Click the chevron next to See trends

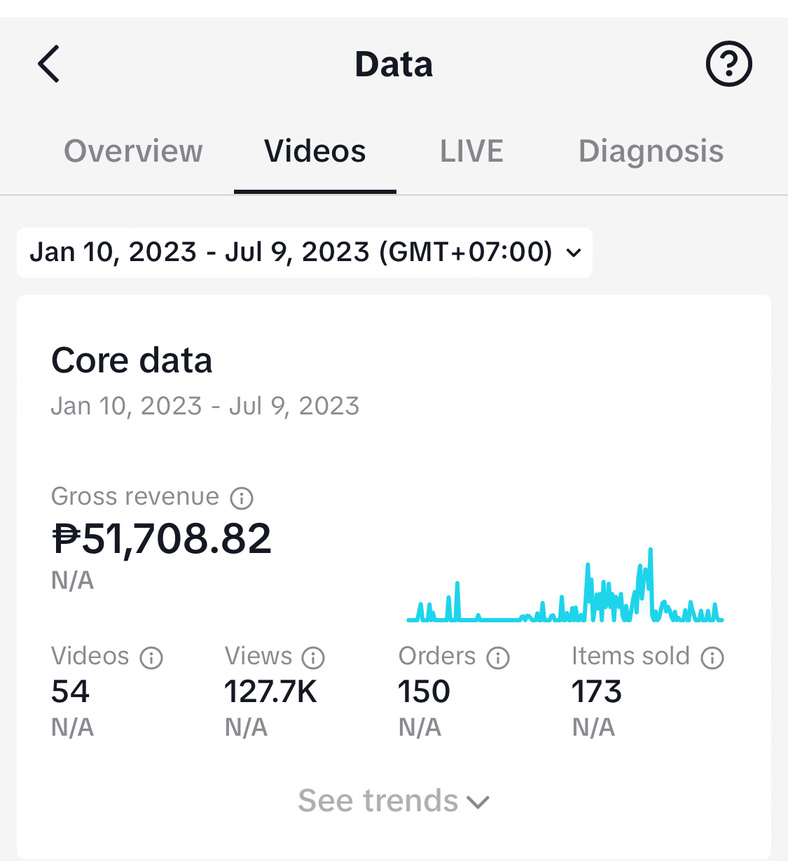point(478,802)
